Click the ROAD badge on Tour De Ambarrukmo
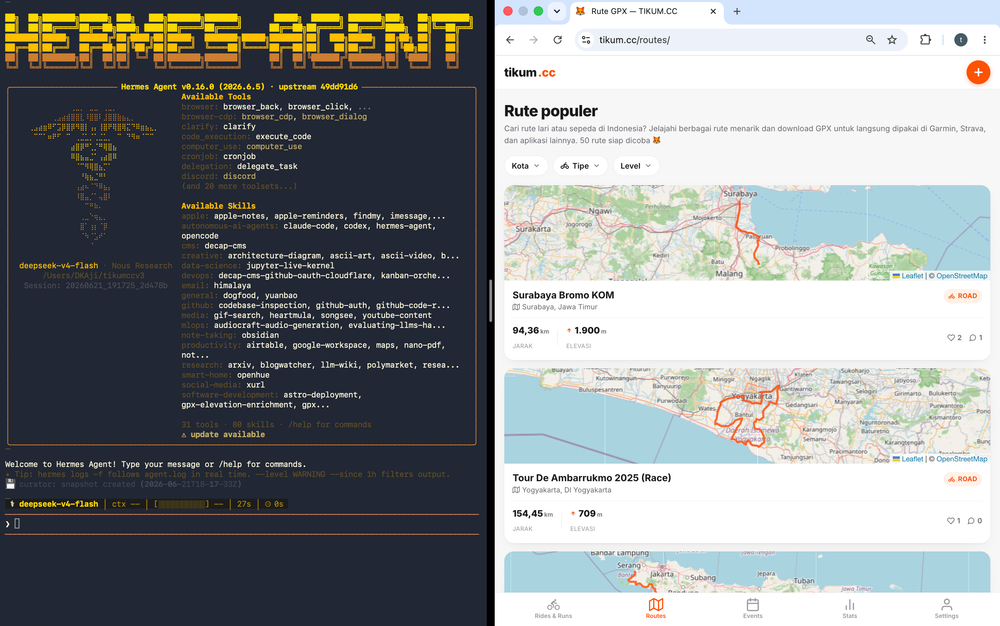The width and height of the screenshot is (1000, 626). pos(962,479)
